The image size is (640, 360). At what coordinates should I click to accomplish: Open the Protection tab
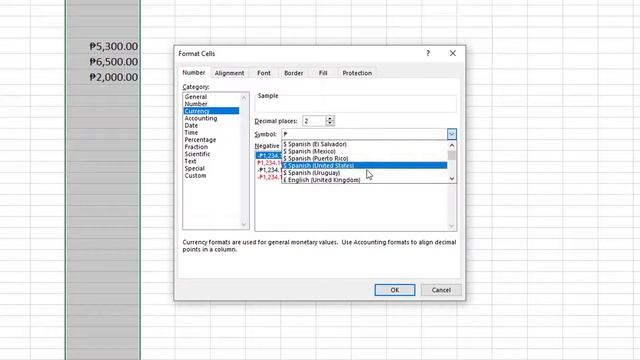point(357,73)
